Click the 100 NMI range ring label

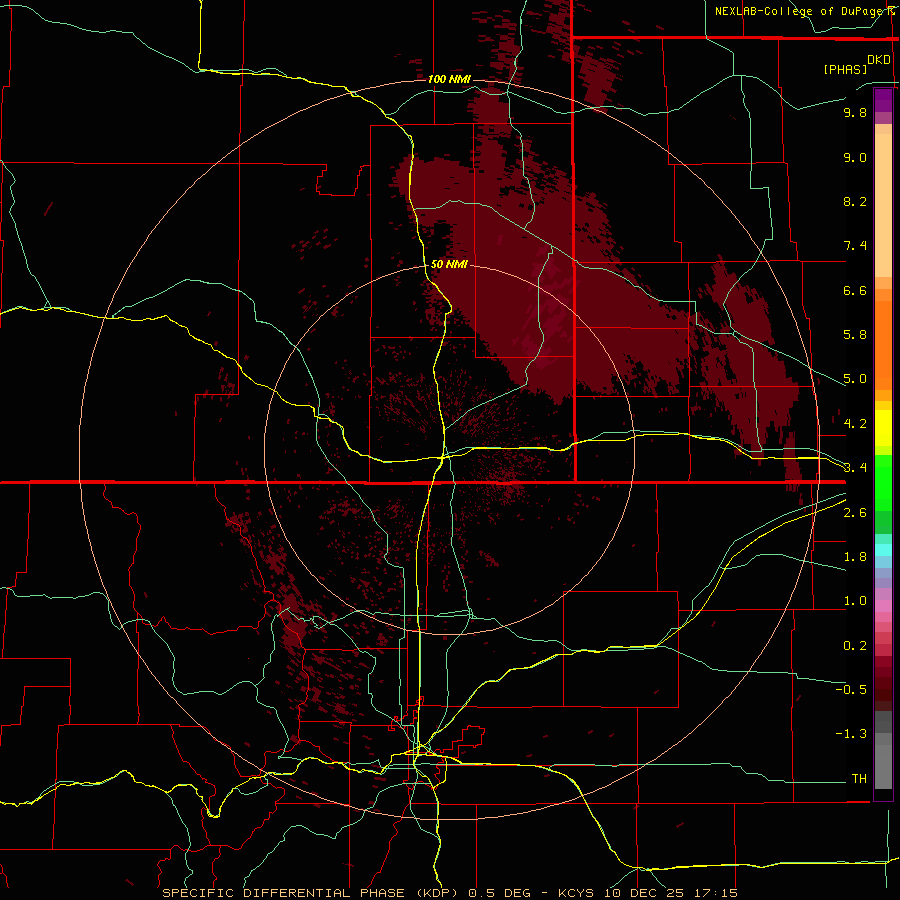click(x=449, y=79)
